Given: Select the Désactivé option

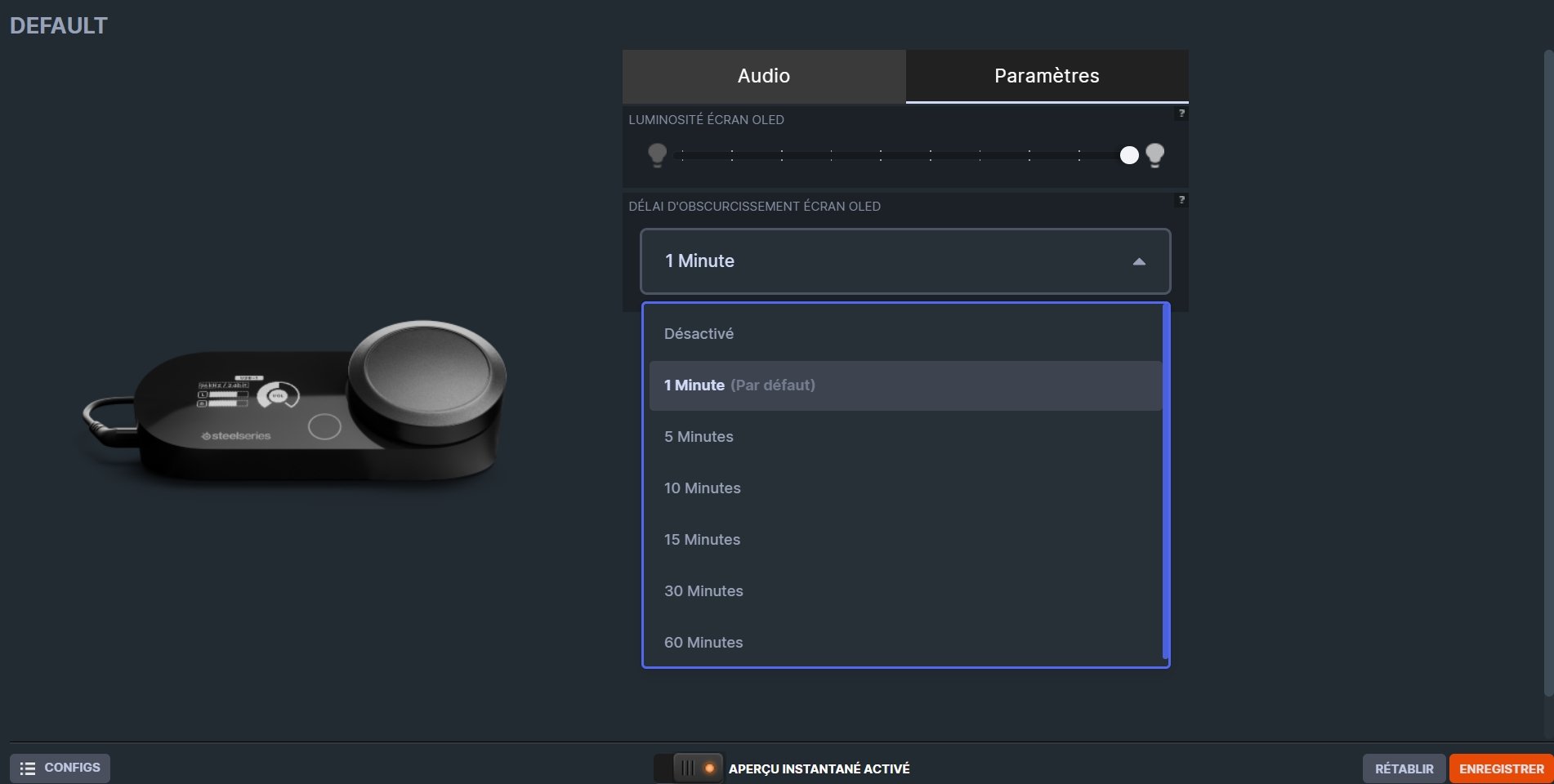Looking at the screenshot, I should [905, 334].
